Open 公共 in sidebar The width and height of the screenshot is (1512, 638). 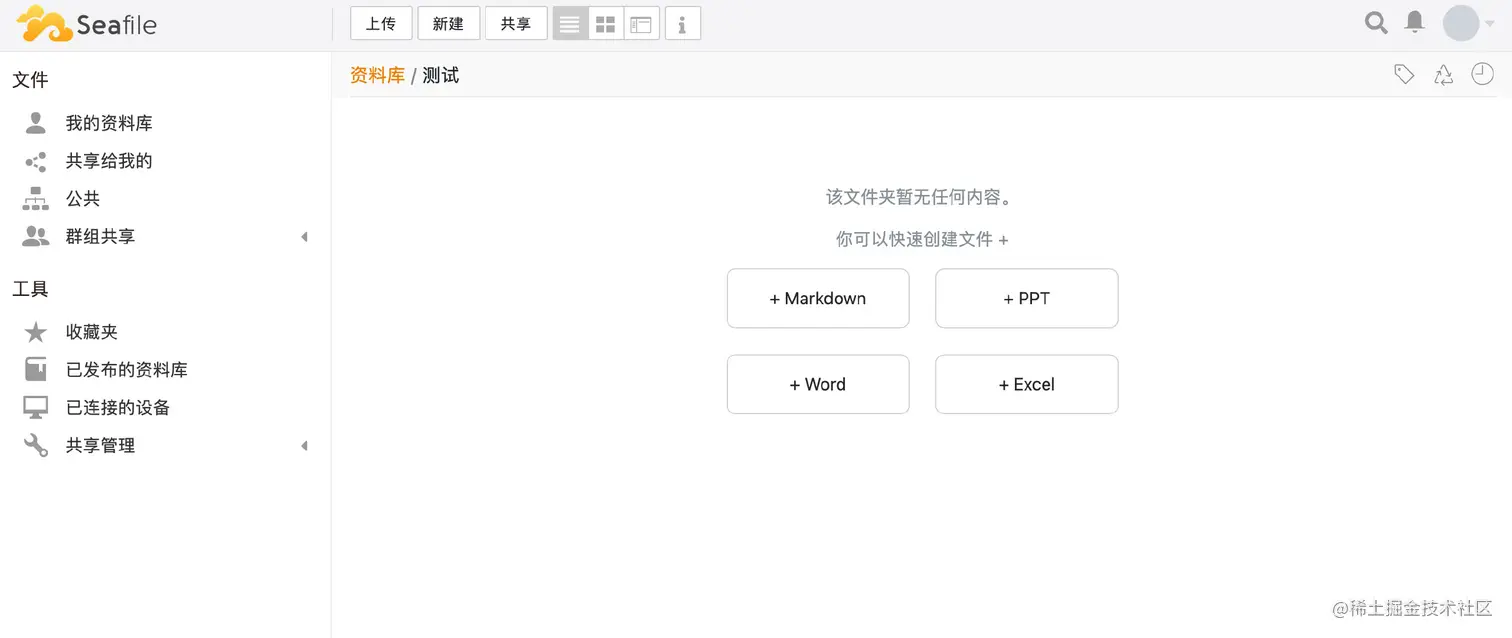[83, 199]
